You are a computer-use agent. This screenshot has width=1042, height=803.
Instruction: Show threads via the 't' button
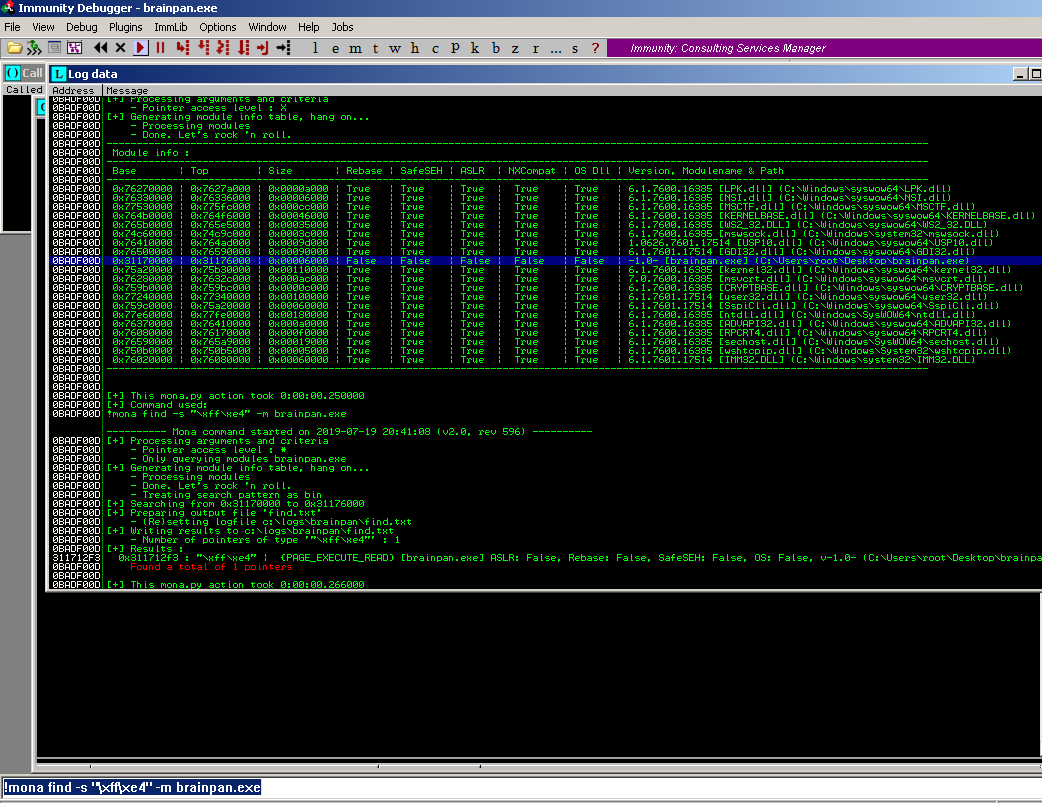(375, 48)
